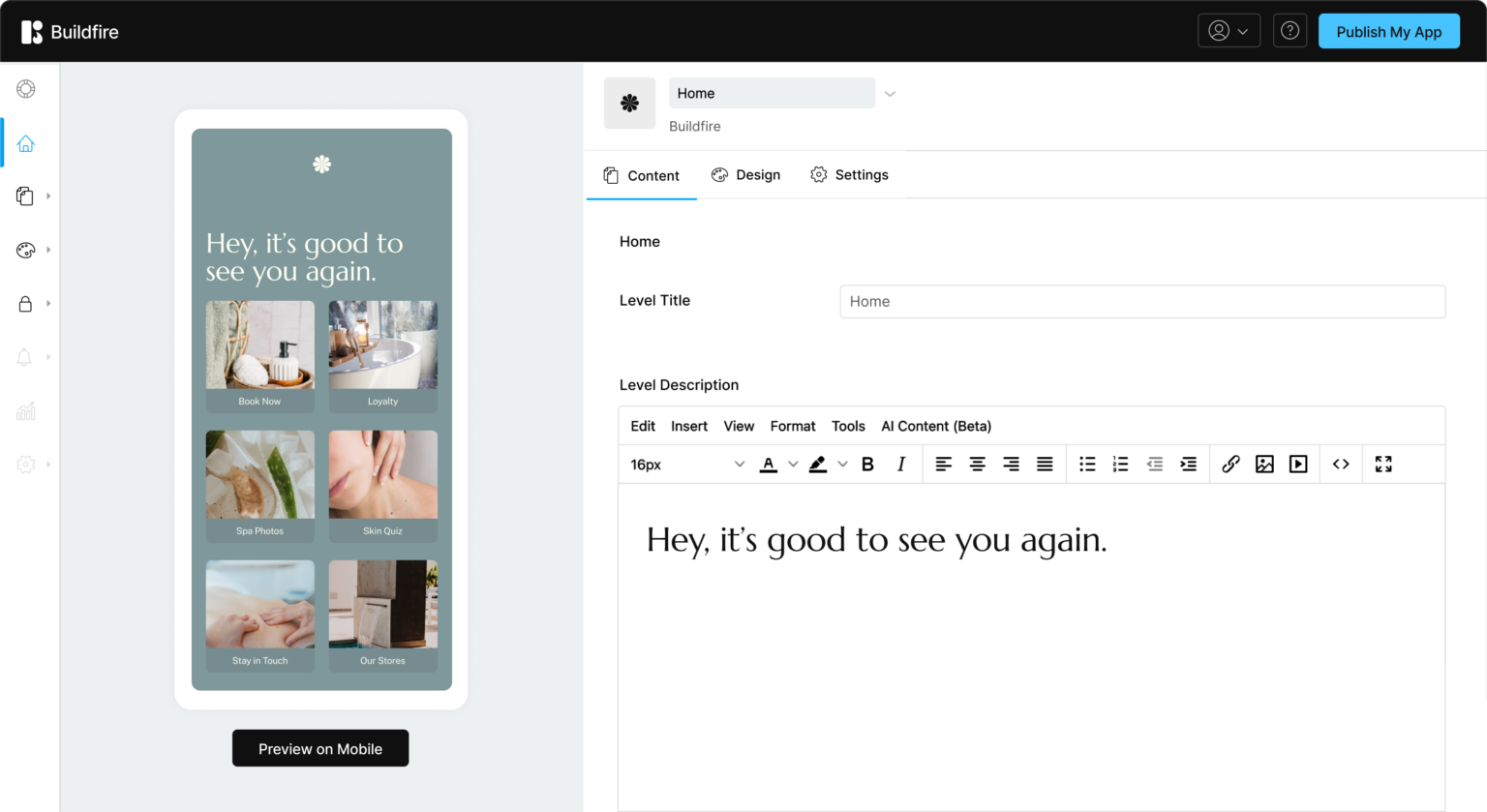Expand the Home plugin title chevron
The height and width of the screenshot is (812, 1487).
click(890, 94)
